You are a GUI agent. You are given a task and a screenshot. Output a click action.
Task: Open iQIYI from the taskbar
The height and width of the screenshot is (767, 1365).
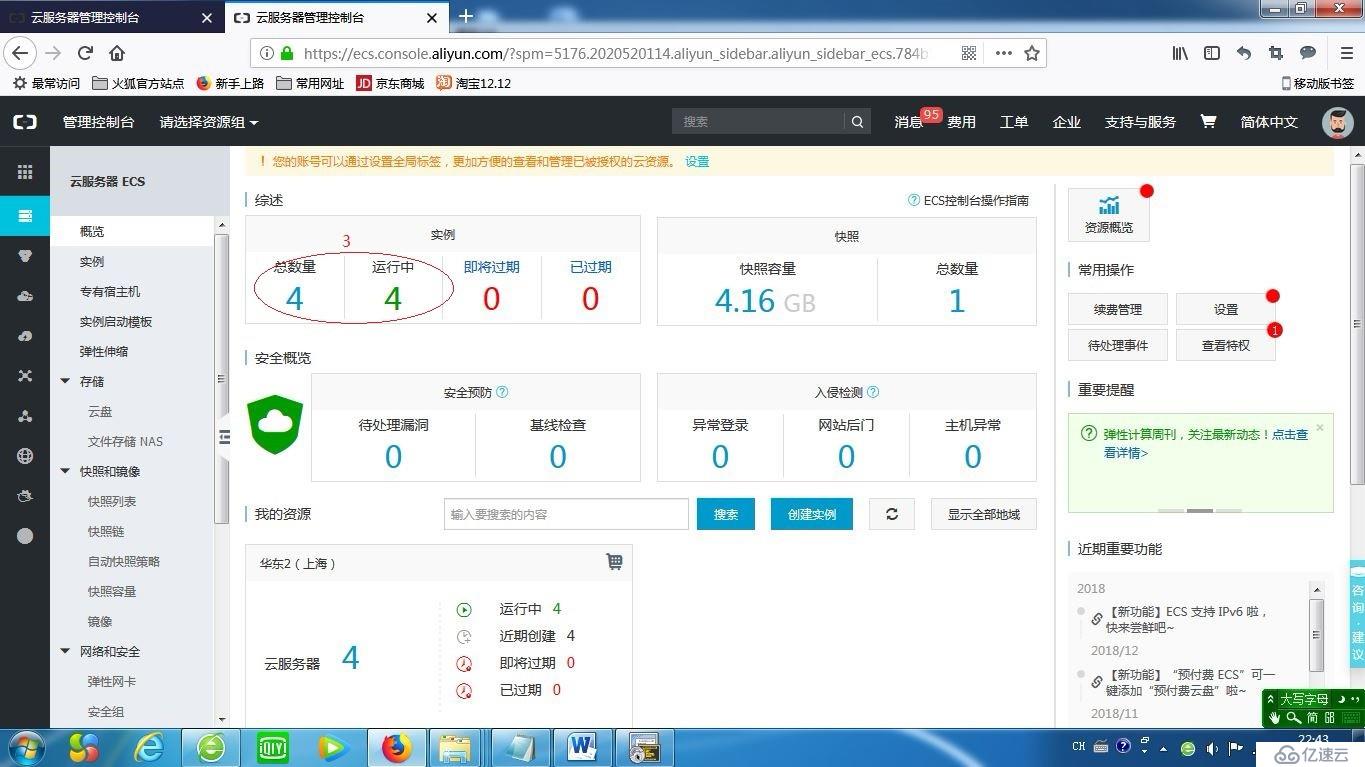[272, 747]
